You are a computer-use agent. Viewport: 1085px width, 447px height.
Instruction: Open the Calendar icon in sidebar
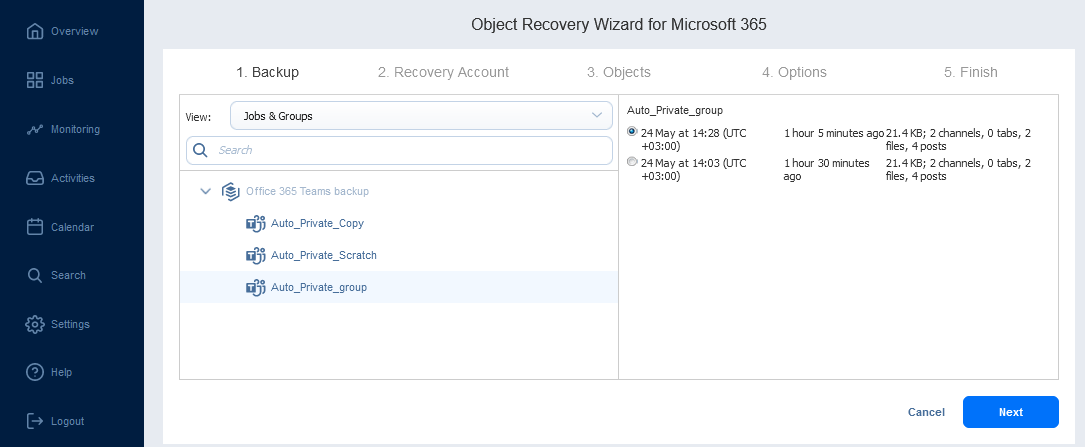click(35, 227)
